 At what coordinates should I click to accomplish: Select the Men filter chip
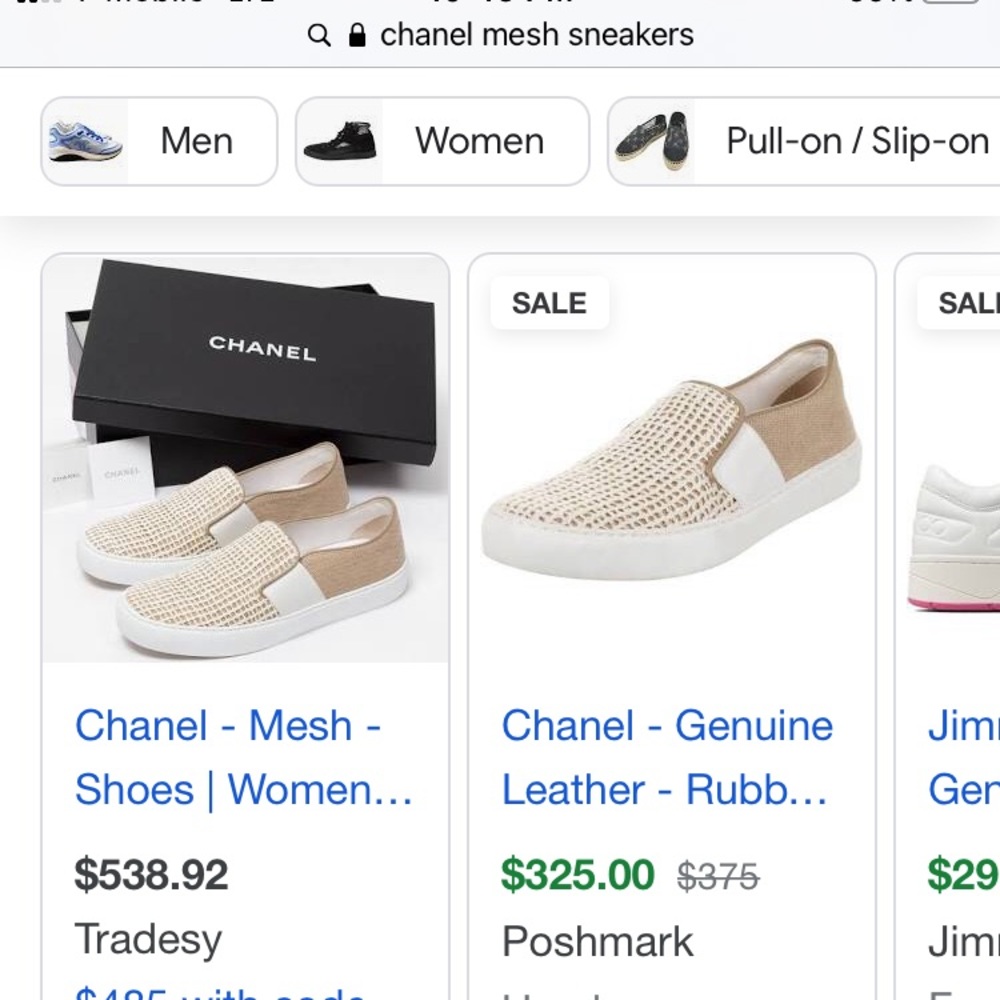click(x=159, y=141)
